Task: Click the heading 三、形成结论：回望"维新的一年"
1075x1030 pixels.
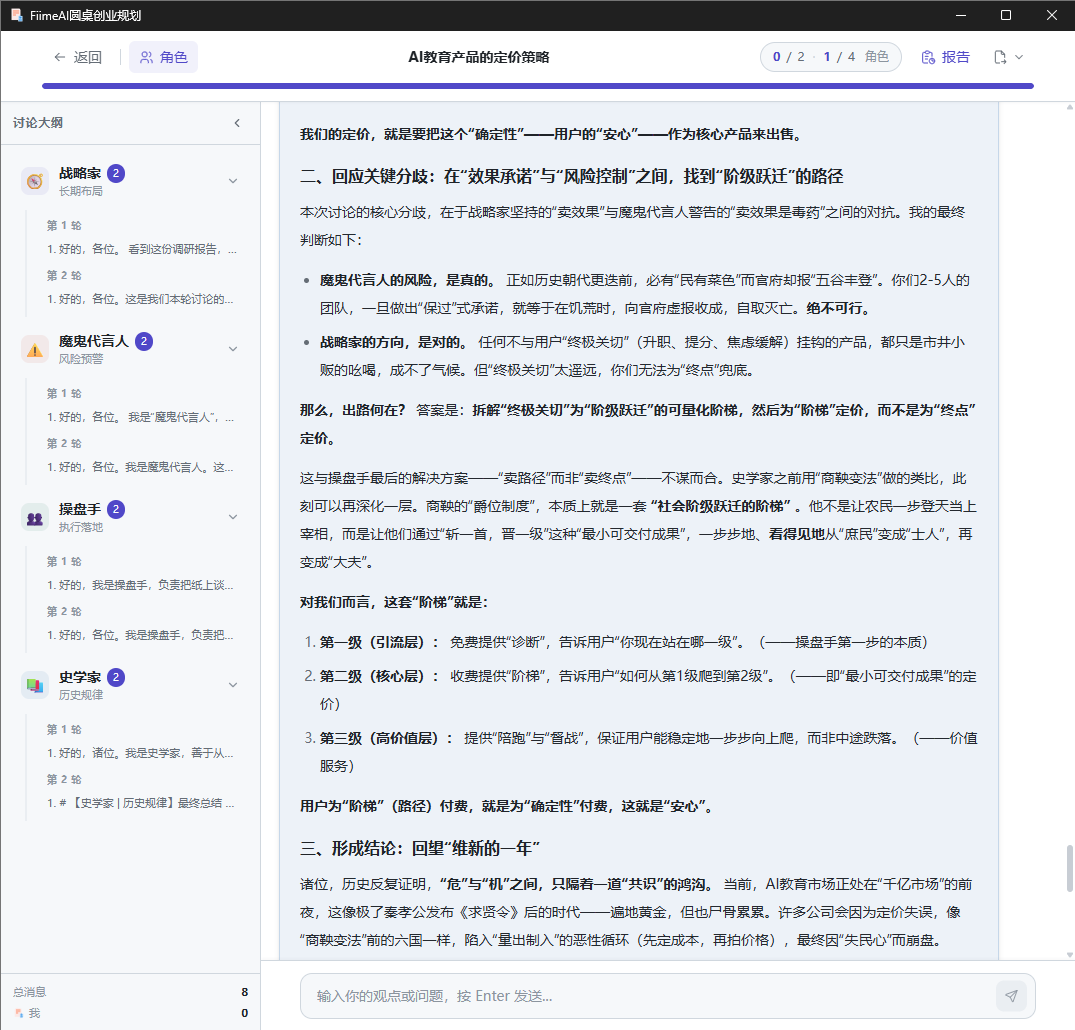Action: (x=420, y=848)
